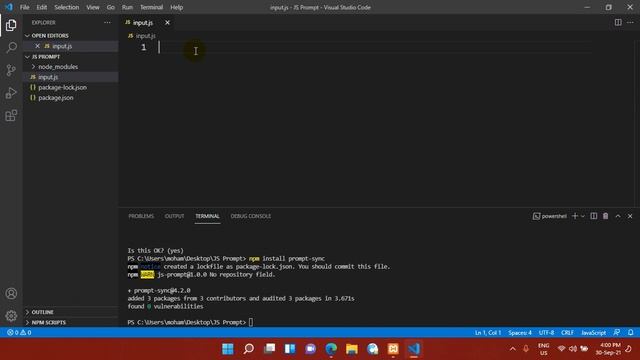Image resolution: width=640 pixels, height=360 pixels.
Task: Select the input.js editor tab
Action: click(x=143, y=22)
